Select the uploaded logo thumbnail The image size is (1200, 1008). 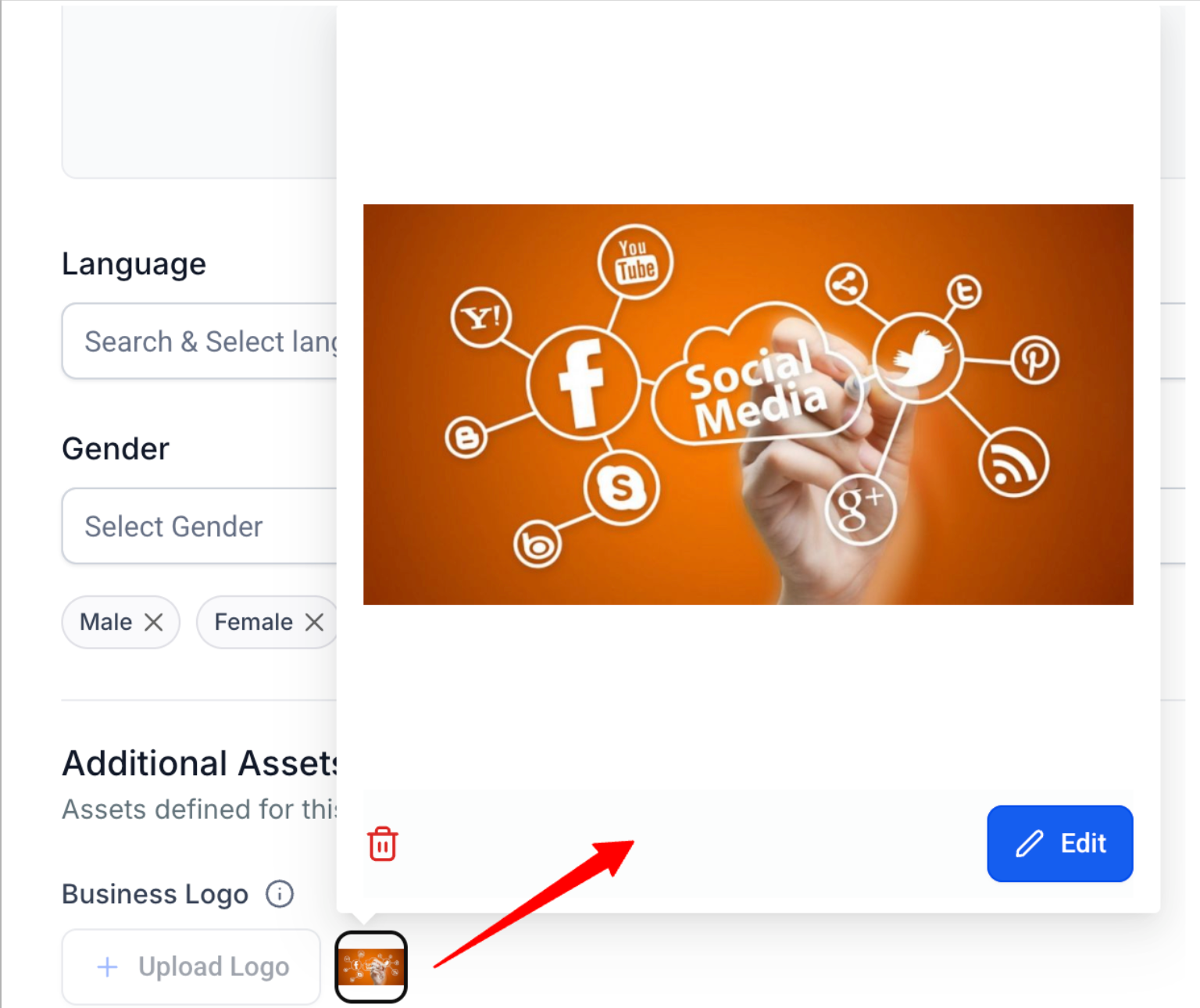(371, 967)
